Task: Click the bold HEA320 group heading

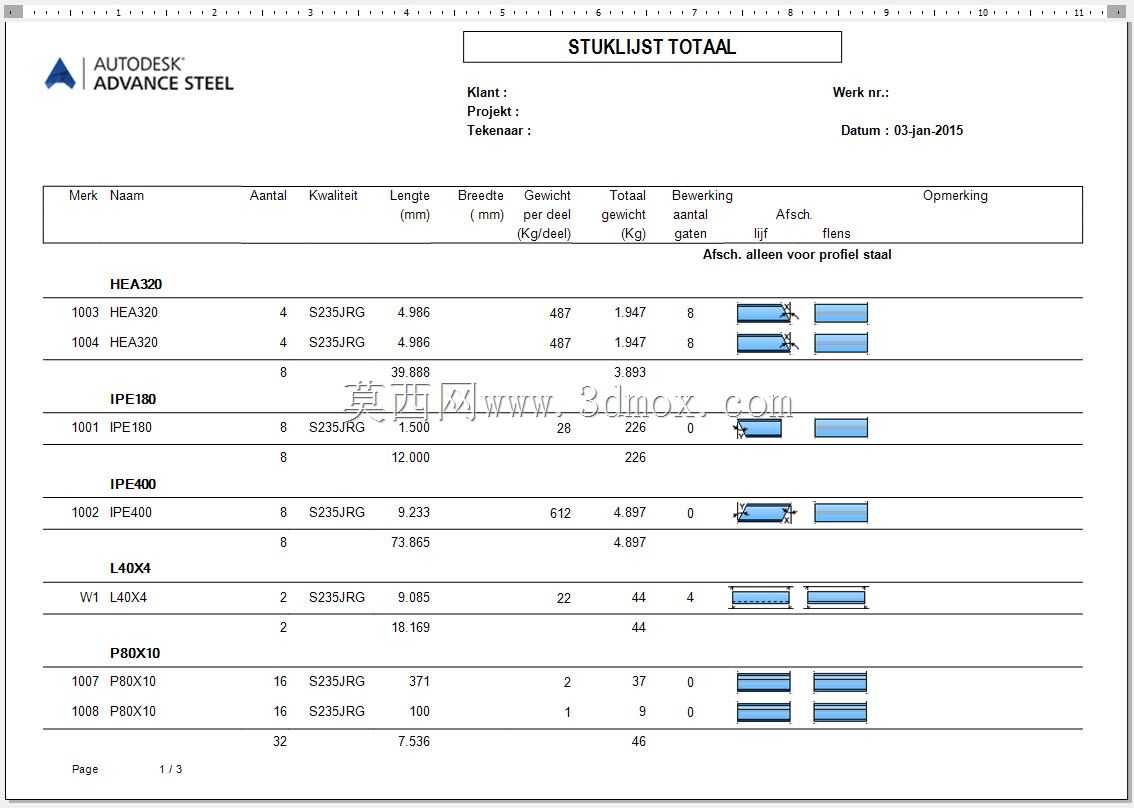Action: [136, 284]
